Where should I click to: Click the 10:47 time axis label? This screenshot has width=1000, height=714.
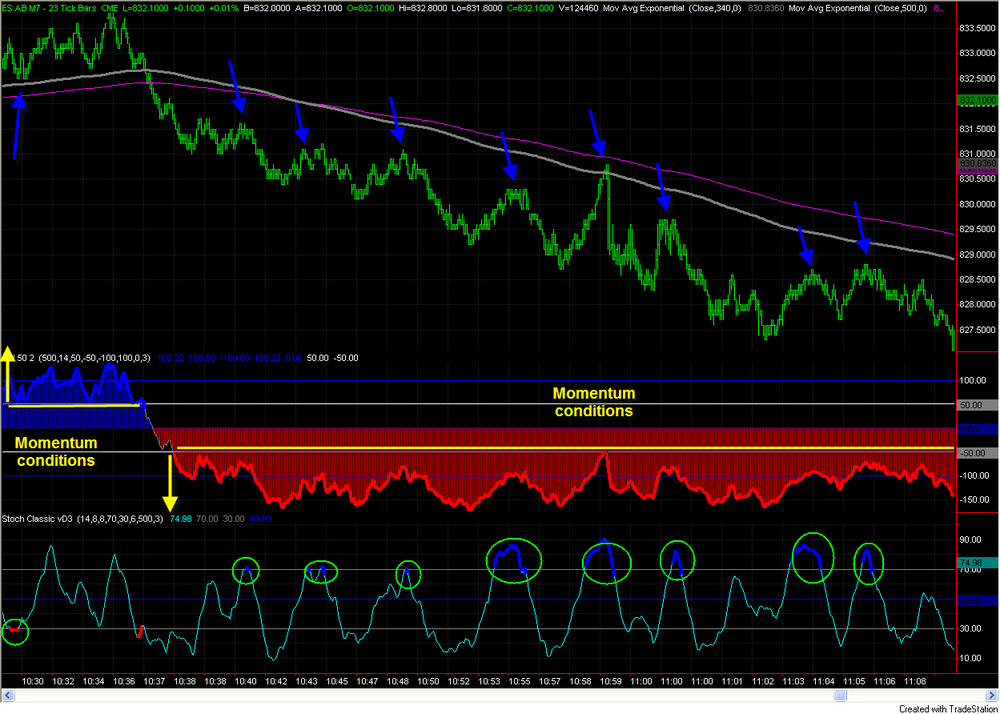pyautogui.click(x=368, y=682)
